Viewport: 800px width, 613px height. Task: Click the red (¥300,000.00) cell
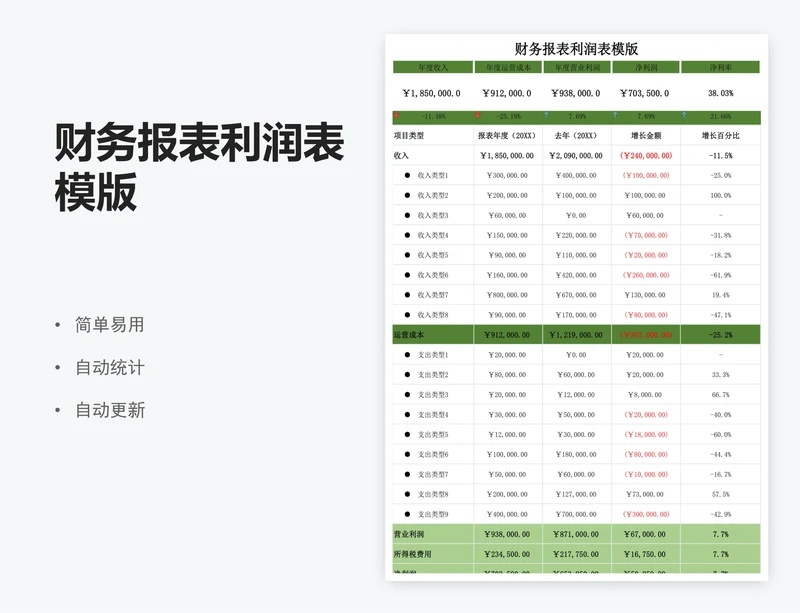click(x=645, y=514)
